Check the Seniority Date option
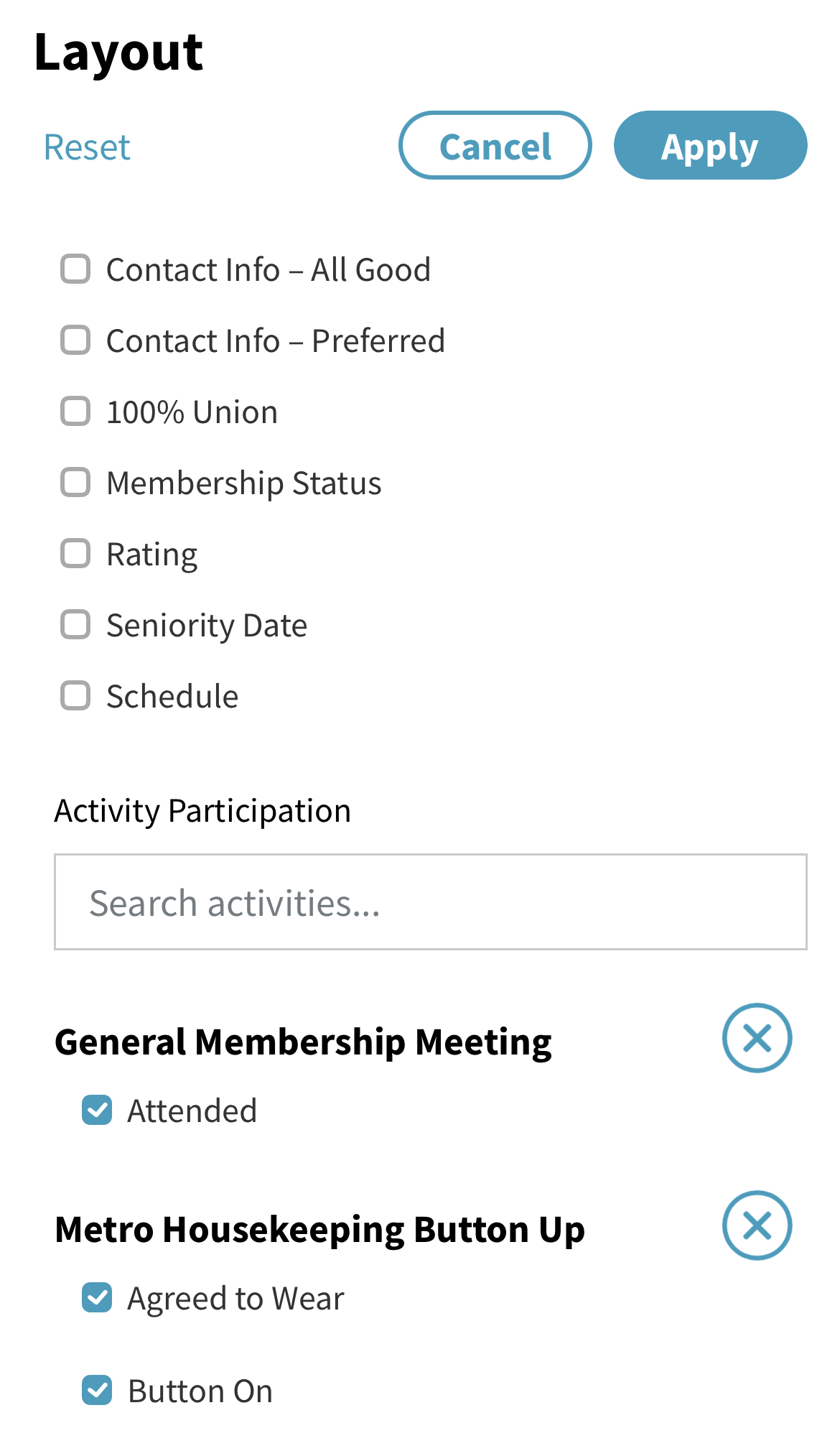The width and height of the screenshot is (840, 1446). pos(75,625)
